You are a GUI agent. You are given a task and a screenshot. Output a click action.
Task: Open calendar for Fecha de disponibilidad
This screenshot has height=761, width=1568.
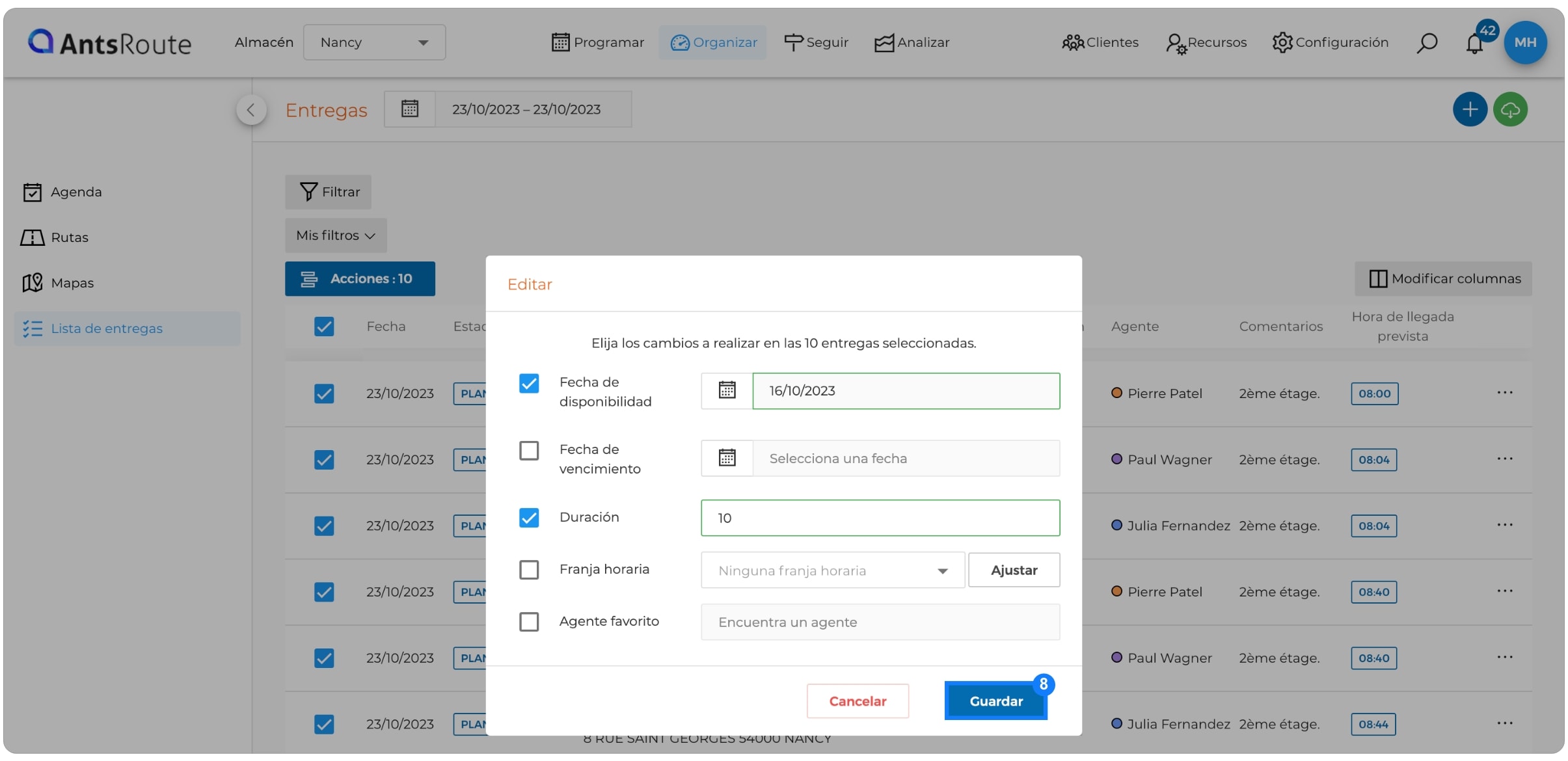click(727, 390)
